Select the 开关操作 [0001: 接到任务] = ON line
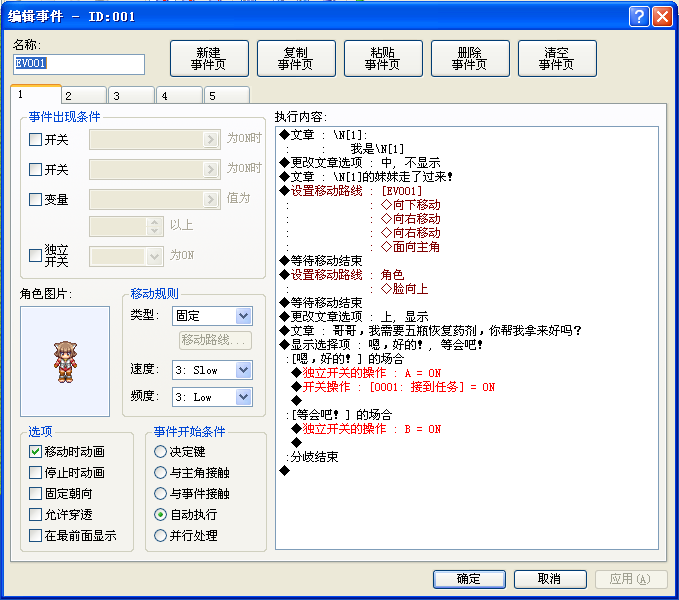Viewport: 679px width, 600px height. pyautogui.click(x=393, y=387)
